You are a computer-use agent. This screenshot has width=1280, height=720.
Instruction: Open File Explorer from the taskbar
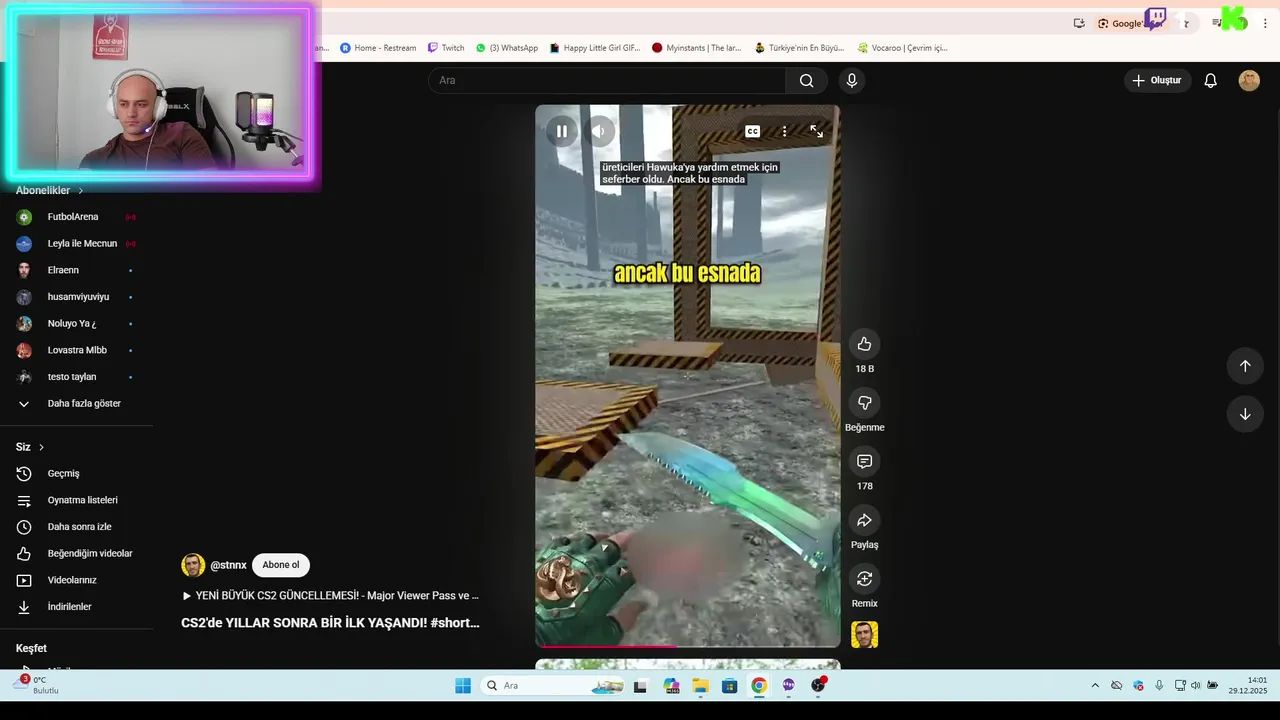(700, 685)
